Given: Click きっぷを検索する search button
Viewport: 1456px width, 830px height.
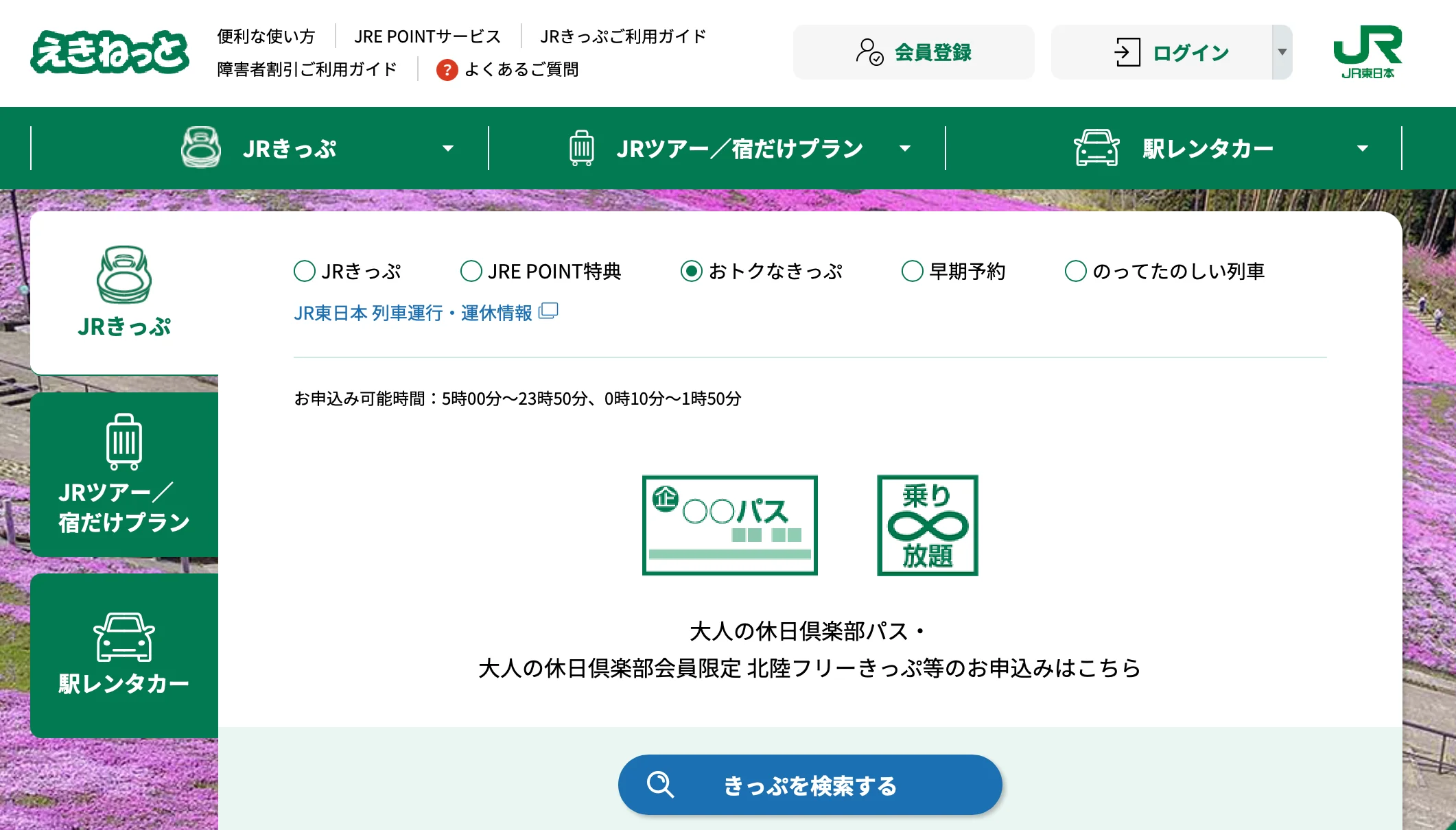Looking at the screenshot, I should click(x=810, y=785).
